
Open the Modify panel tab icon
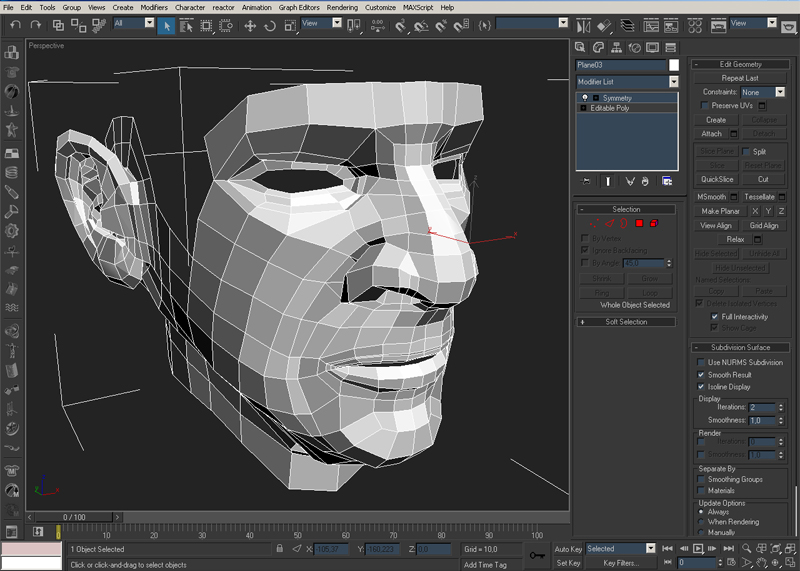pos(598,47)
